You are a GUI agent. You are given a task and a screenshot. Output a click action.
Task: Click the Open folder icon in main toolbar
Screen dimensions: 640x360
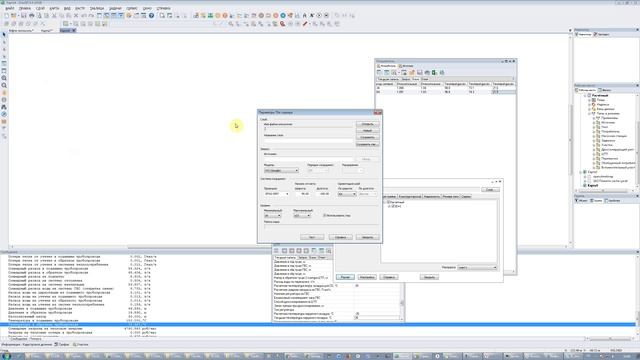14,16
